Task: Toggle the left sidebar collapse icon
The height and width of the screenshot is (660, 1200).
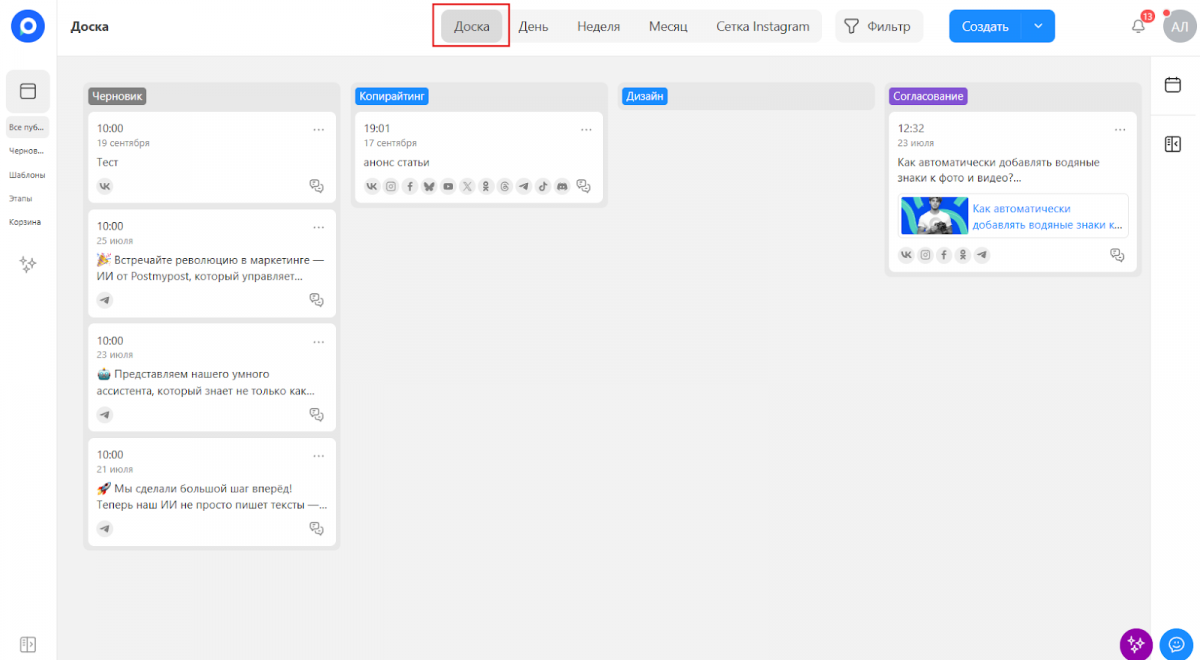Action: (28, 643)
